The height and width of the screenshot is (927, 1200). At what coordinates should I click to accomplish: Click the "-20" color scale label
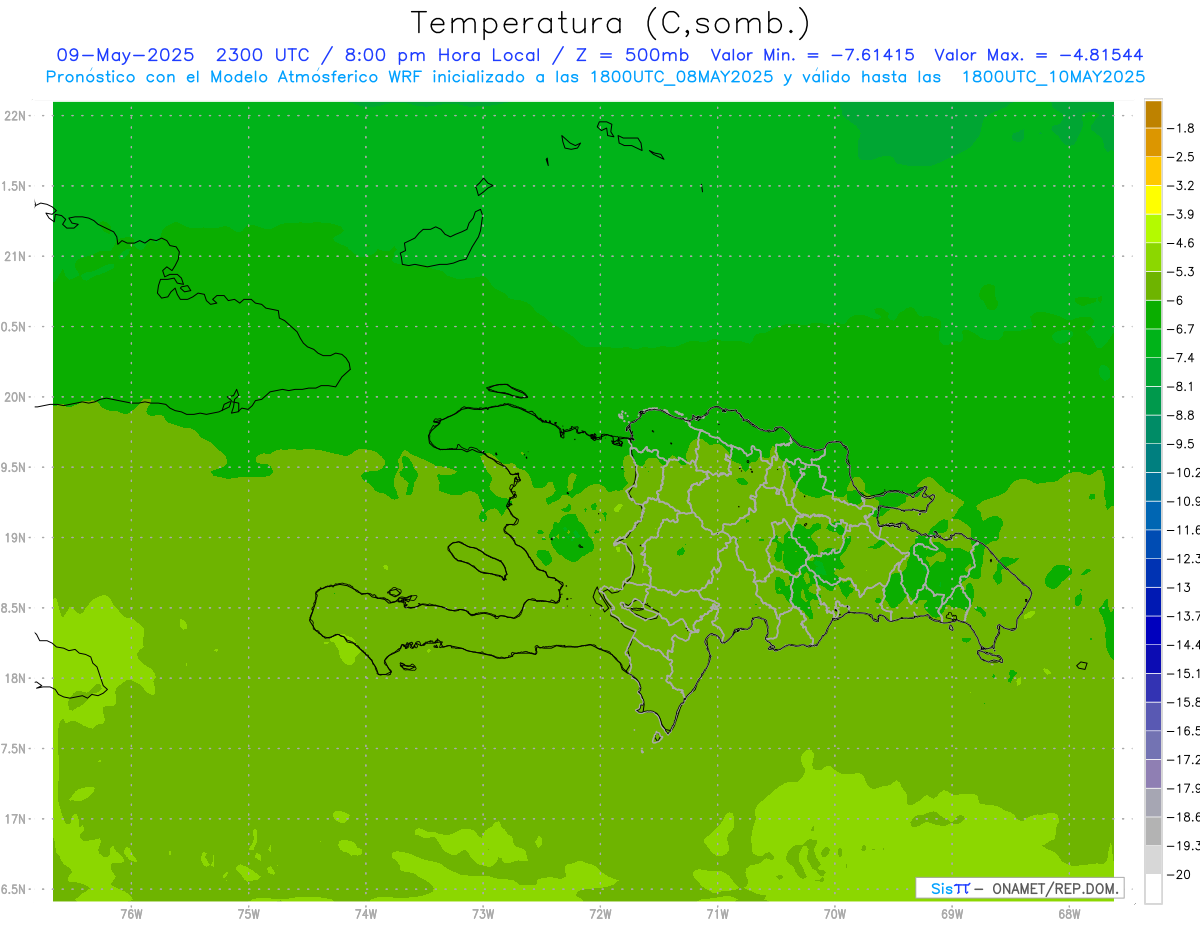(x=1180, y=874)
